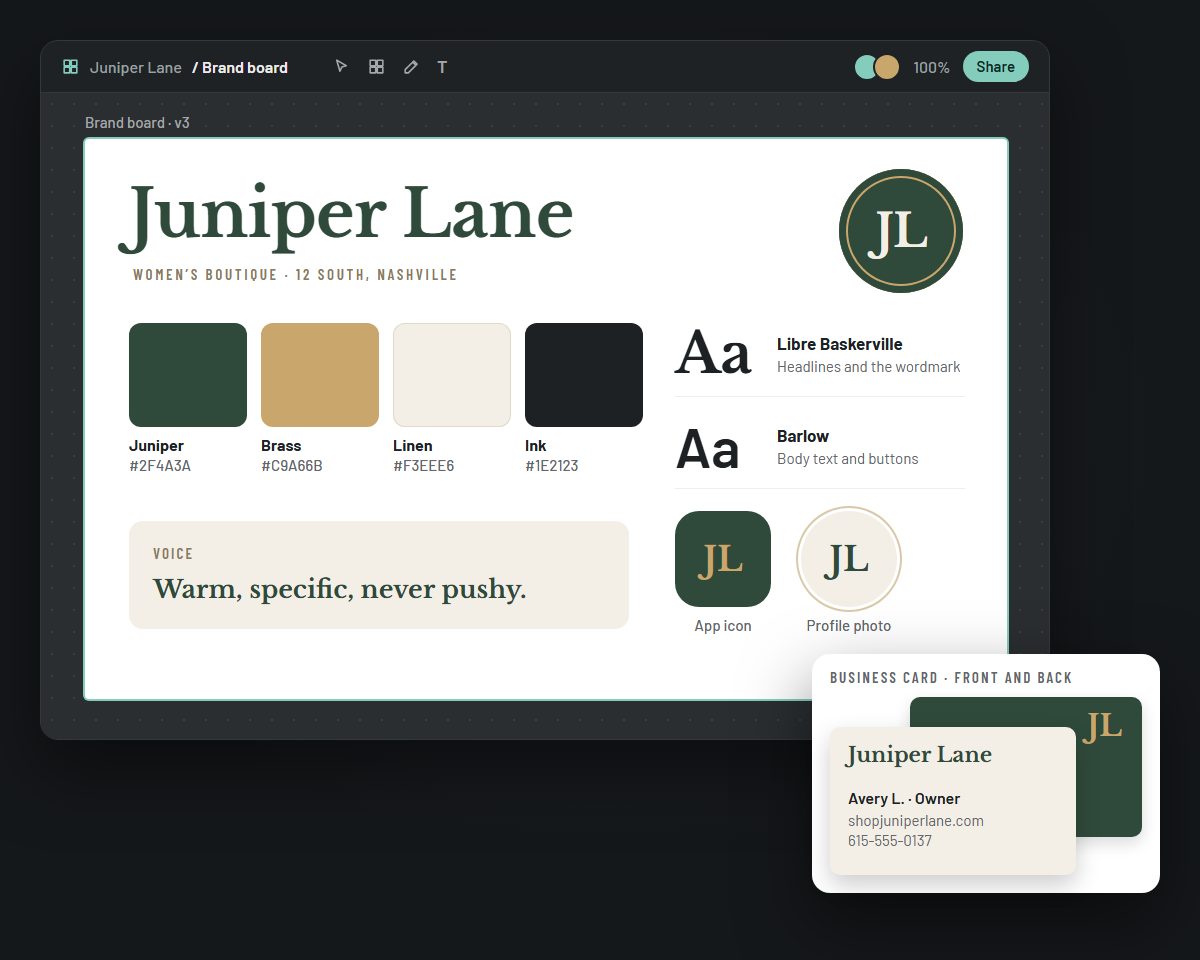Click the VOICE label
This screenshot has width=1200, height=960.
pos(173,553)
